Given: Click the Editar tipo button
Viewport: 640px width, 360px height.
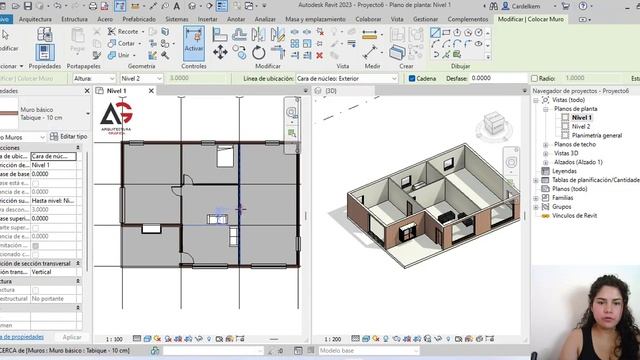Looking at the screenshot, I should click(69, 137).
